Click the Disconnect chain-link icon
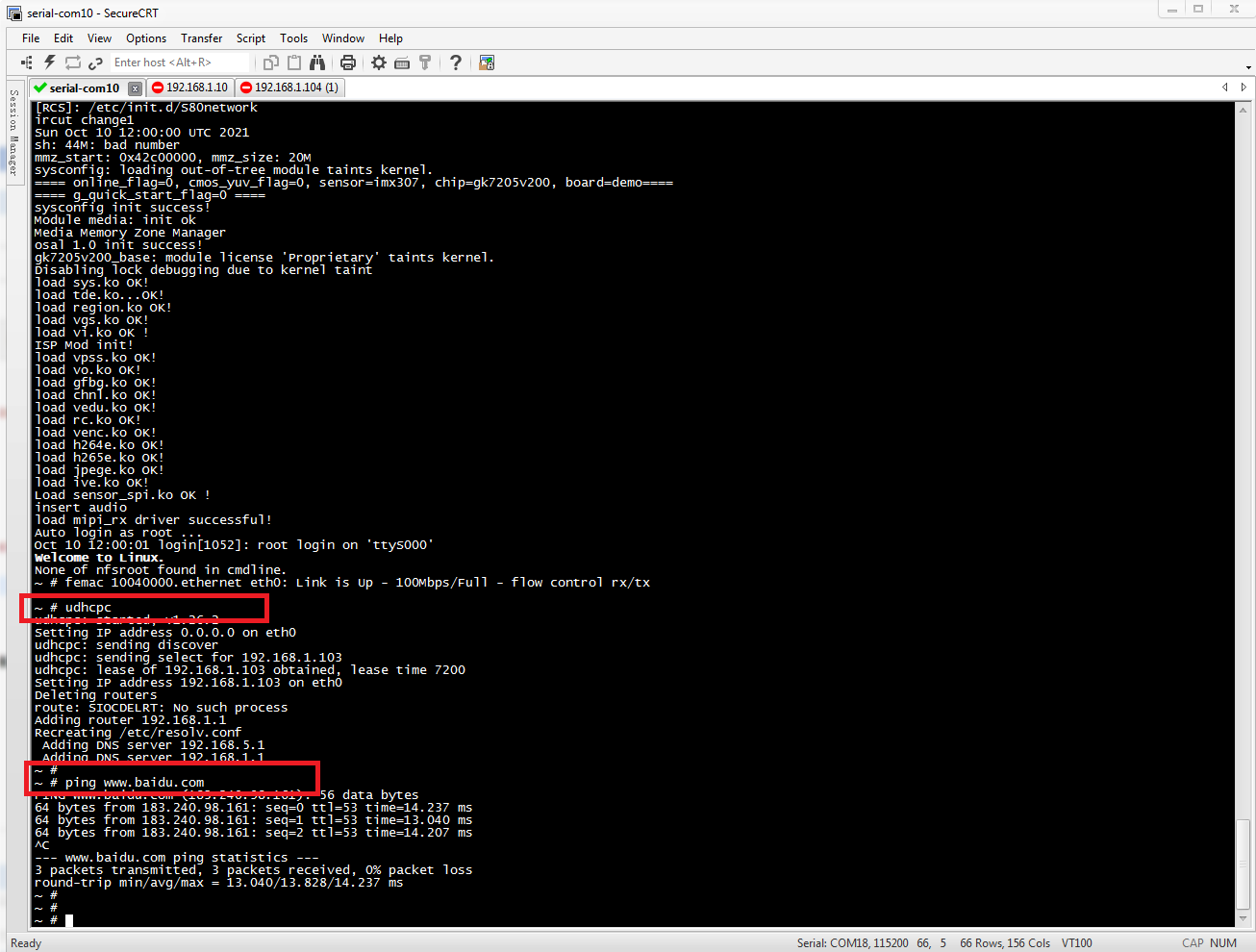This screenshot has width=1256, height=952. point(95,63)
